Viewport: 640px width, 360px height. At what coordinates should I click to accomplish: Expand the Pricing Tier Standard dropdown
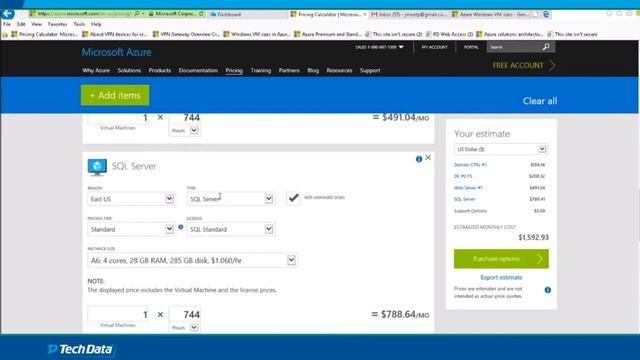click(x=131, y=229)
